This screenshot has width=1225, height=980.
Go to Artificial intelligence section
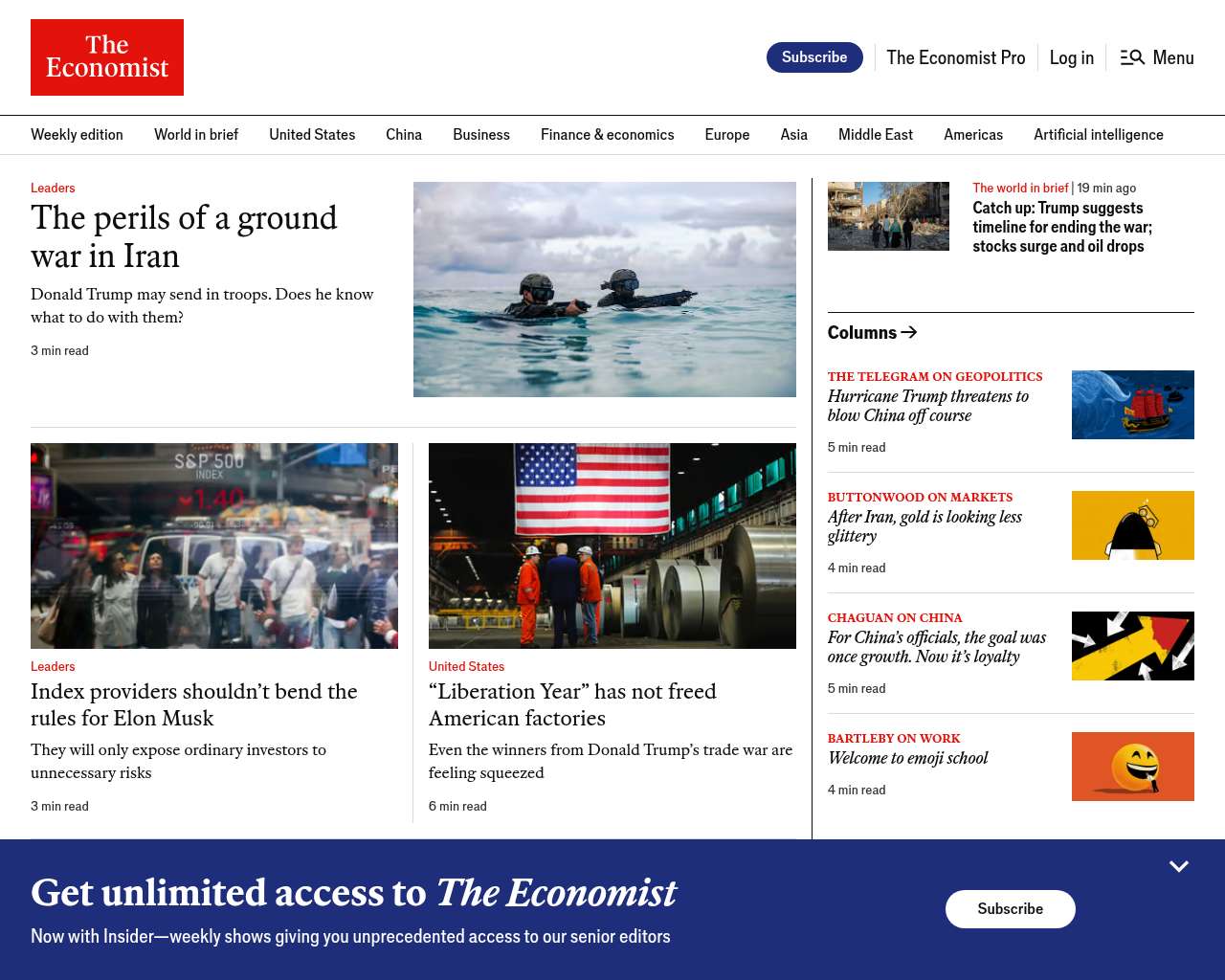tap(1099, 135)
